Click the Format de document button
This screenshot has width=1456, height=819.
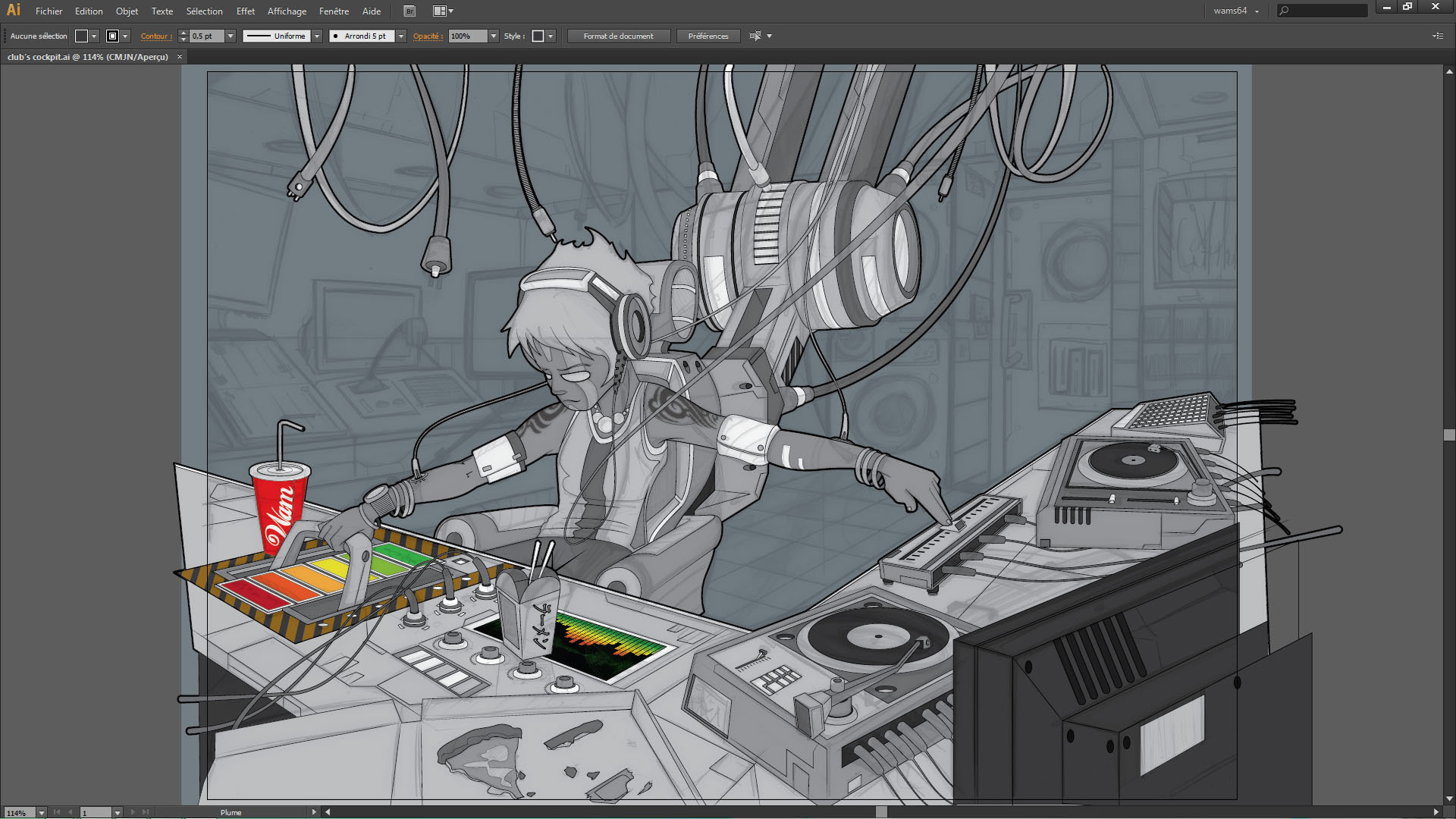[618, 36]
